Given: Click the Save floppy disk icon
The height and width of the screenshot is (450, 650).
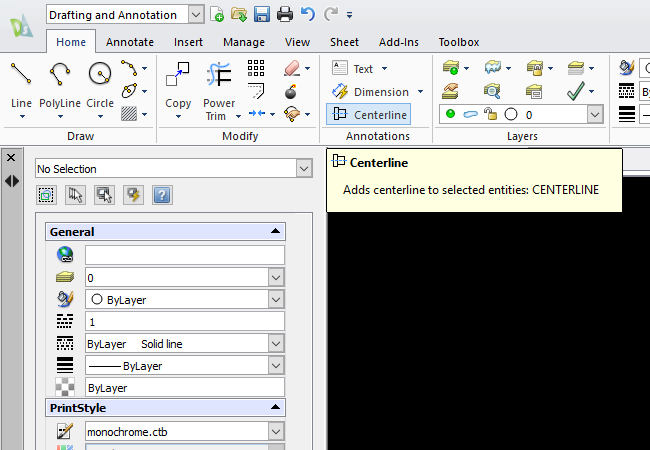Looking at the screenshot, I should click(x=262, y=14).
